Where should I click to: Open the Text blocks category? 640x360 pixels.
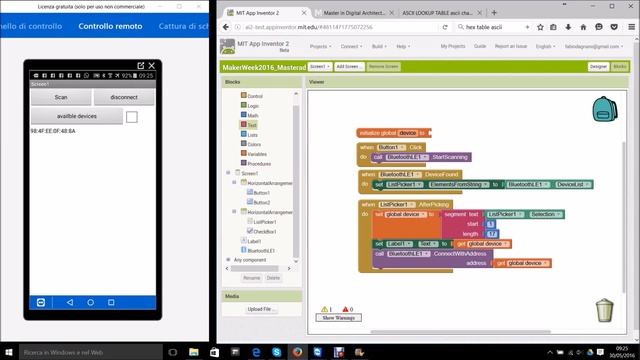pyautogui.click(x=249, y=125)
